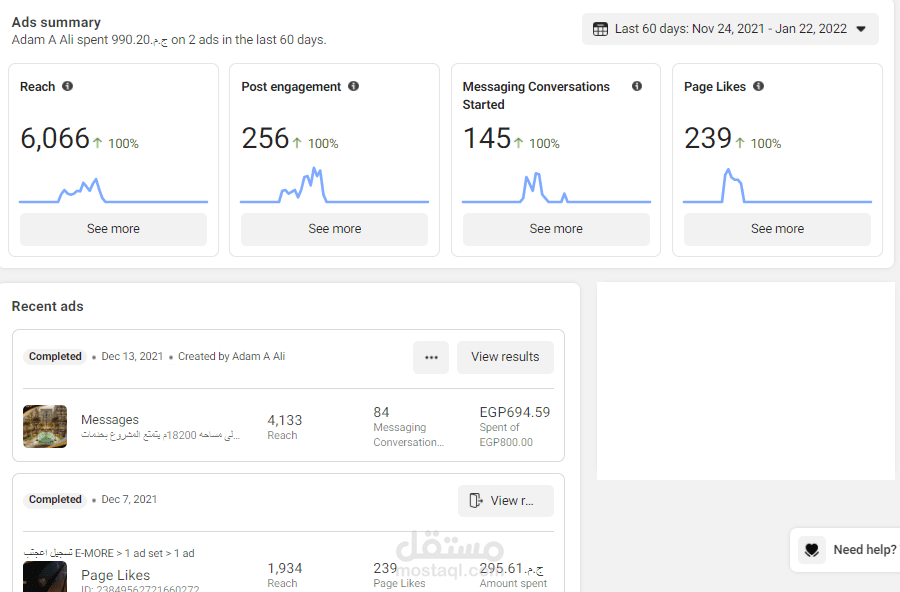The height and width of the screenshot is (592, 900).
Task: Click the Messaging Conversations value 145
Action: pos(487,138)
